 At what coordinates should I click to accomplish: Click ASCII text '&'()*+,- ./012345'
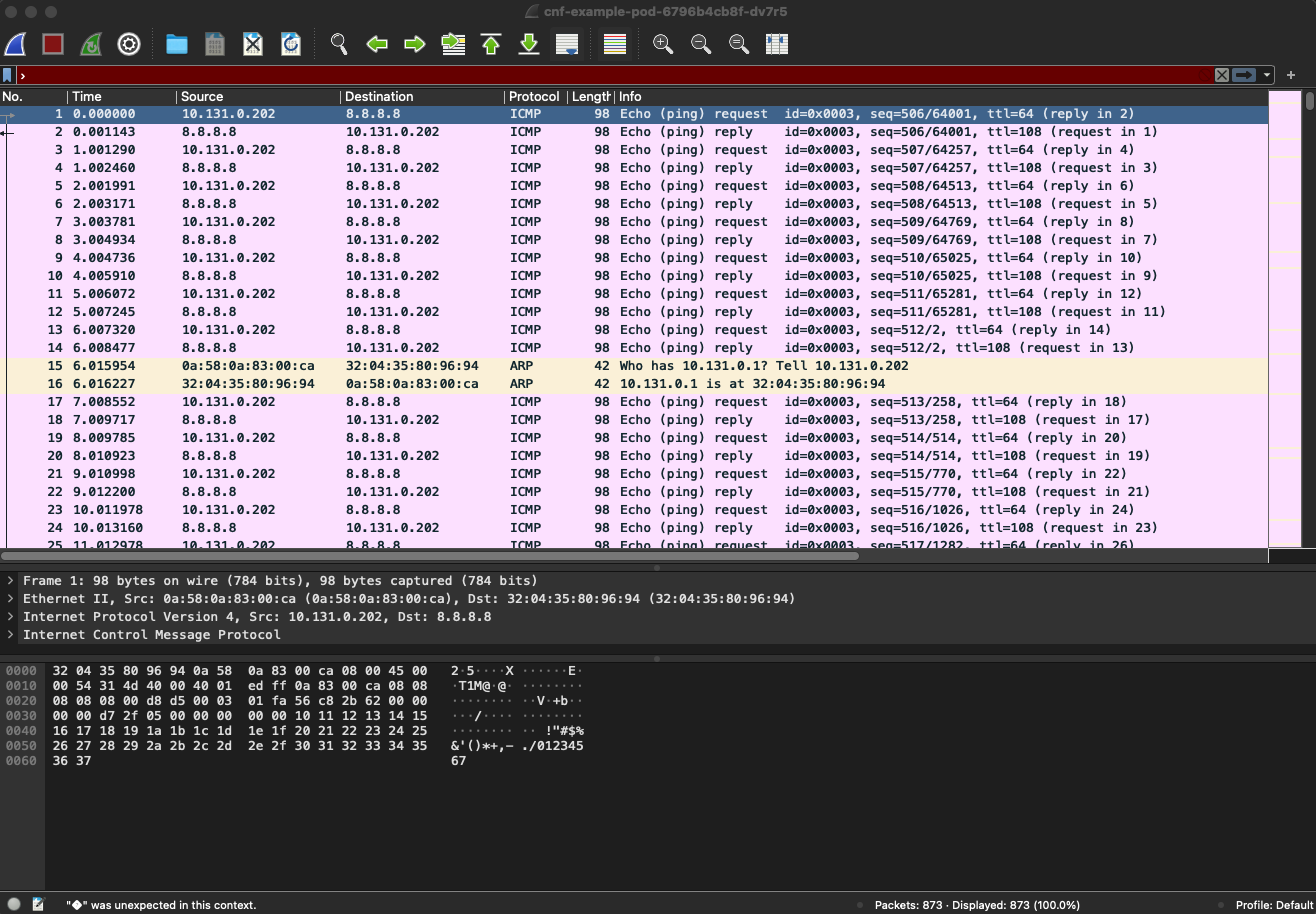click(x=517, y=746)
